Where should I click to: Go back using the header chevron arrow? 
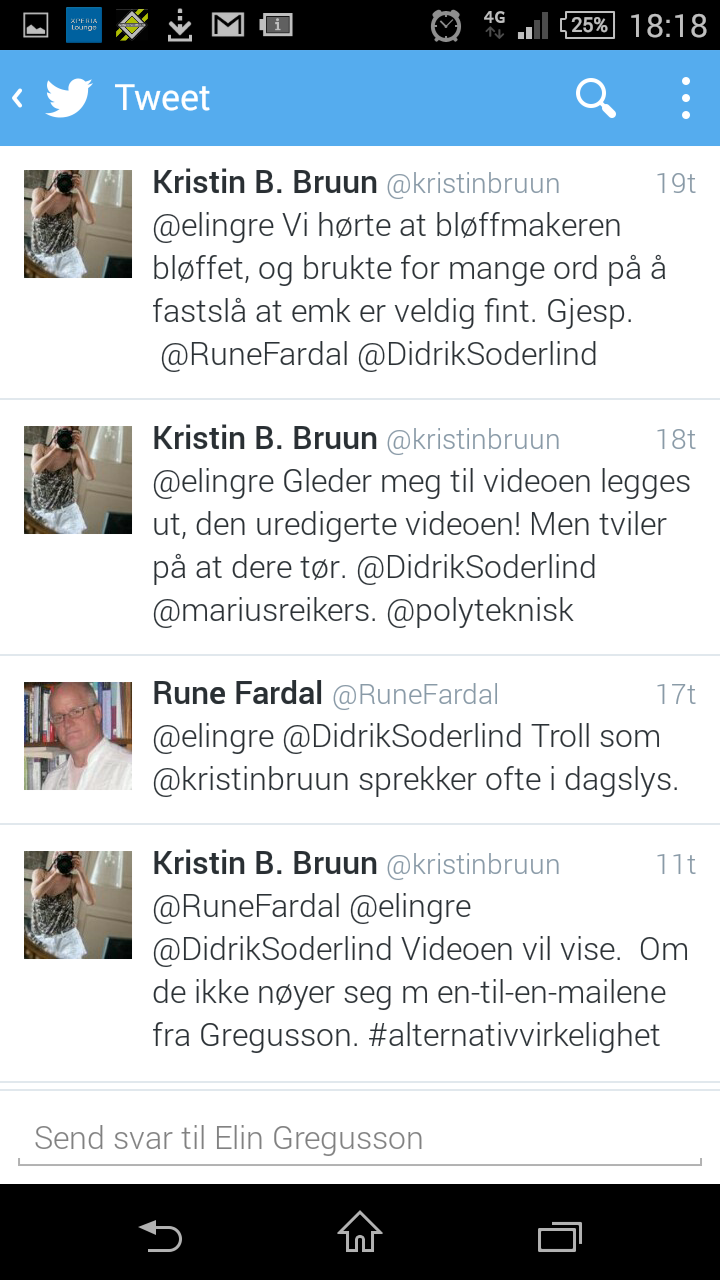18,98
